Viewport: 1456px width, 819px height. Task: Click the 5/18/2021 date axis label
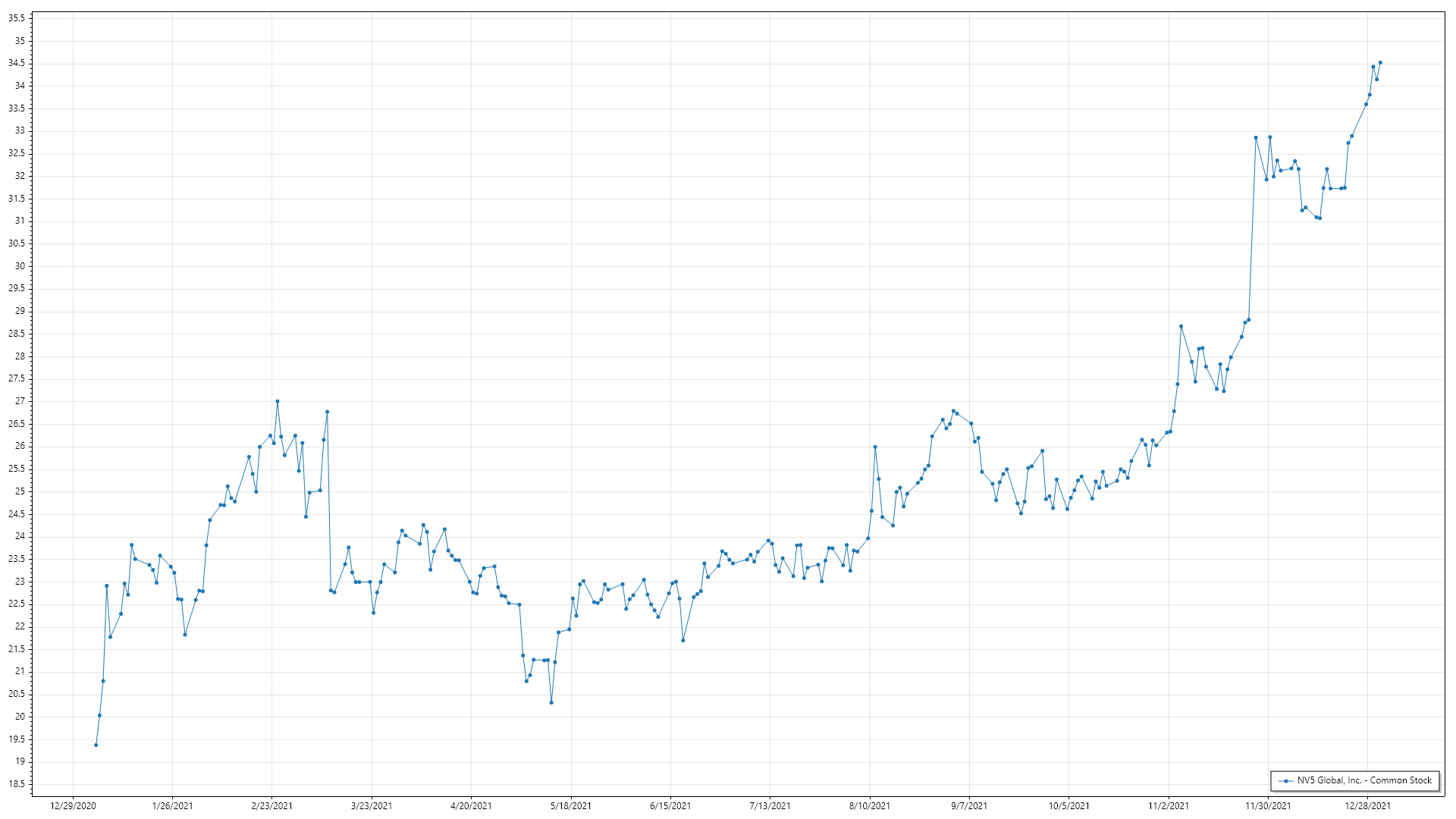tap(571, 805)
